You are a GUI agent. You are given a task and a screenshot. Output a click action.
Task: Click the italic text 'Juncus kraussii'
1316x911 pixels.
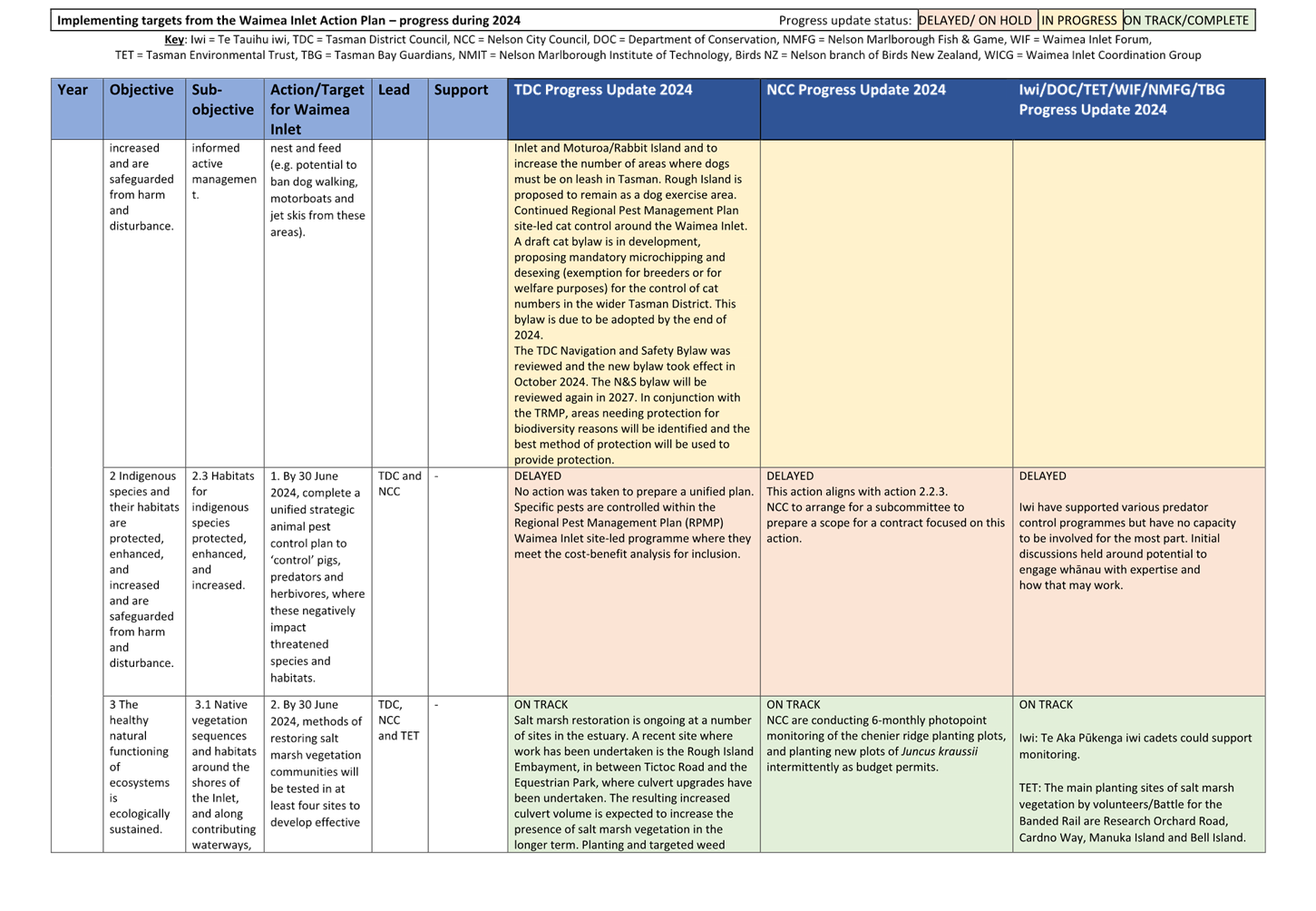(939, 751)
